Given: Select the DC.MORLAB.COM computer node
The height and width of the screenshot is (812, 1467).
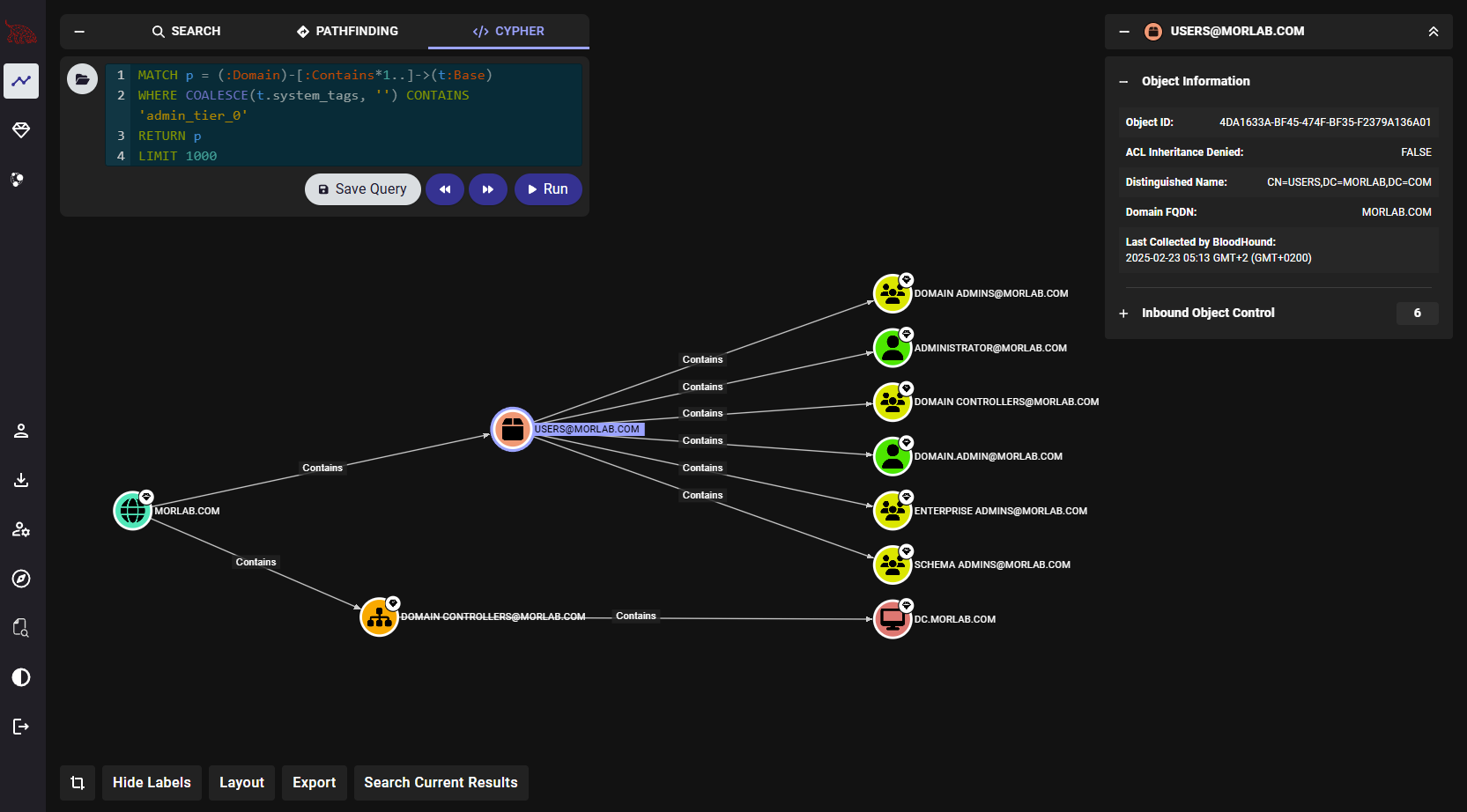Looking at the screenshot, I should coord(893,620).
